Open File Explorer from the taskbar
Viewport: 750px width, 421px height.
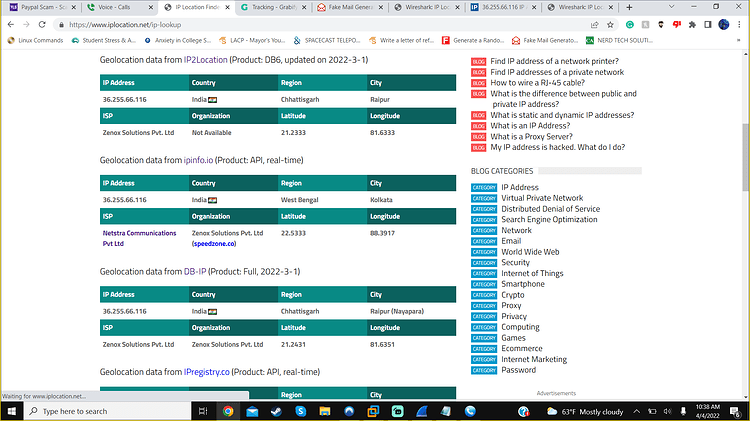point(325,411)
